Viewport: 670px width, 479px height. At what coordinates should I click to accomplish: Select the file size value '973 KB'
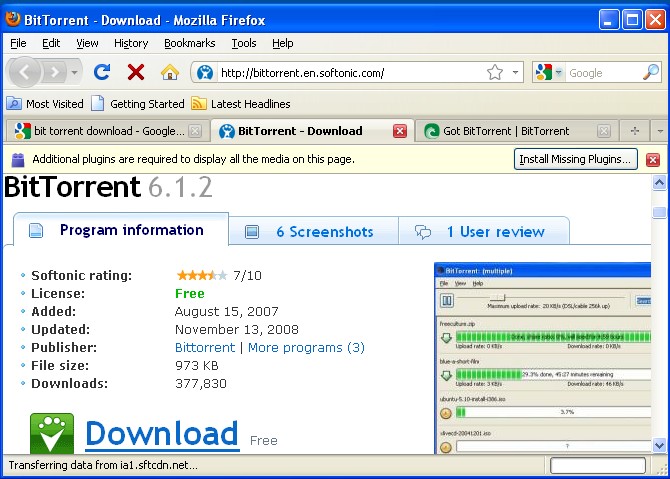[x=197, y=366]
